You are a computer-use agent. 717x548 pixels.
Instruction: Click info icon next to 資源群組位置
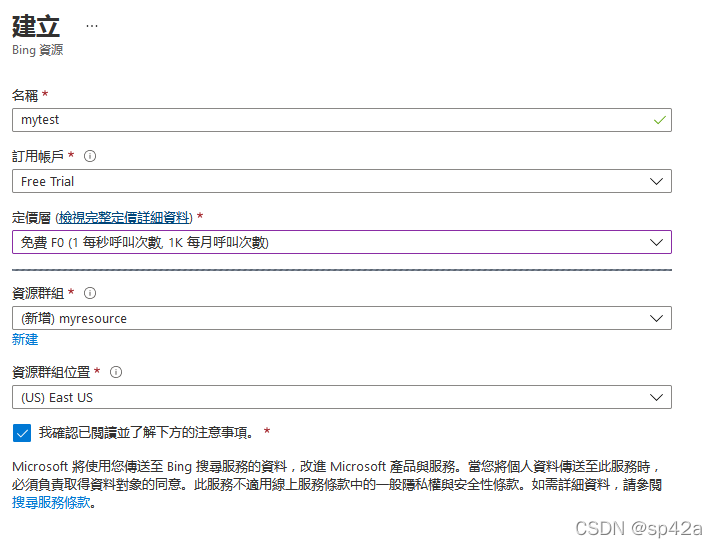pyautogui.click(x=116, y=372)
